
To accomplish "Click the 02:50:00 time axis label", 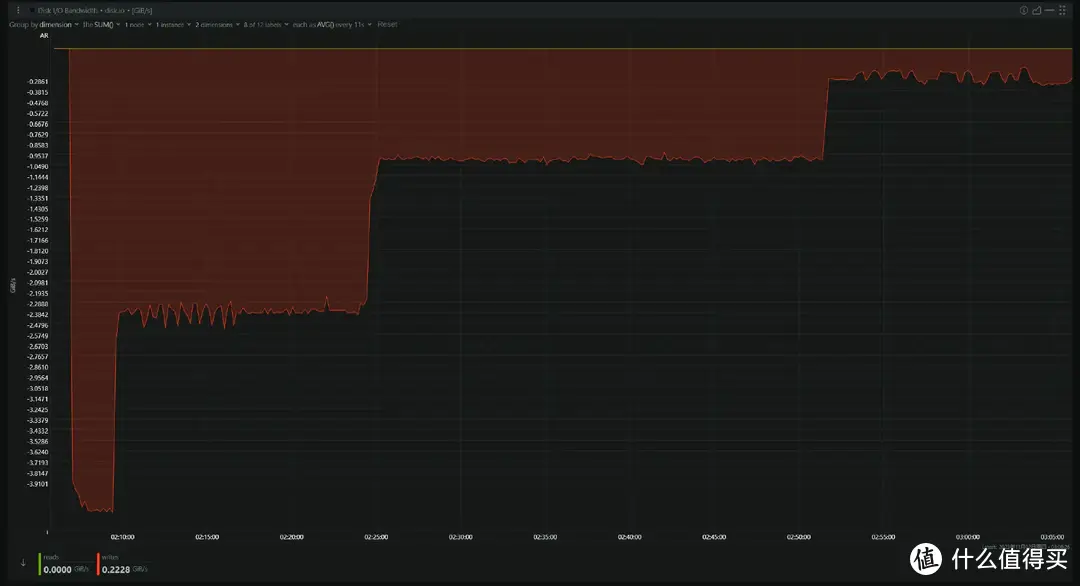I will (x=799, y=537).
